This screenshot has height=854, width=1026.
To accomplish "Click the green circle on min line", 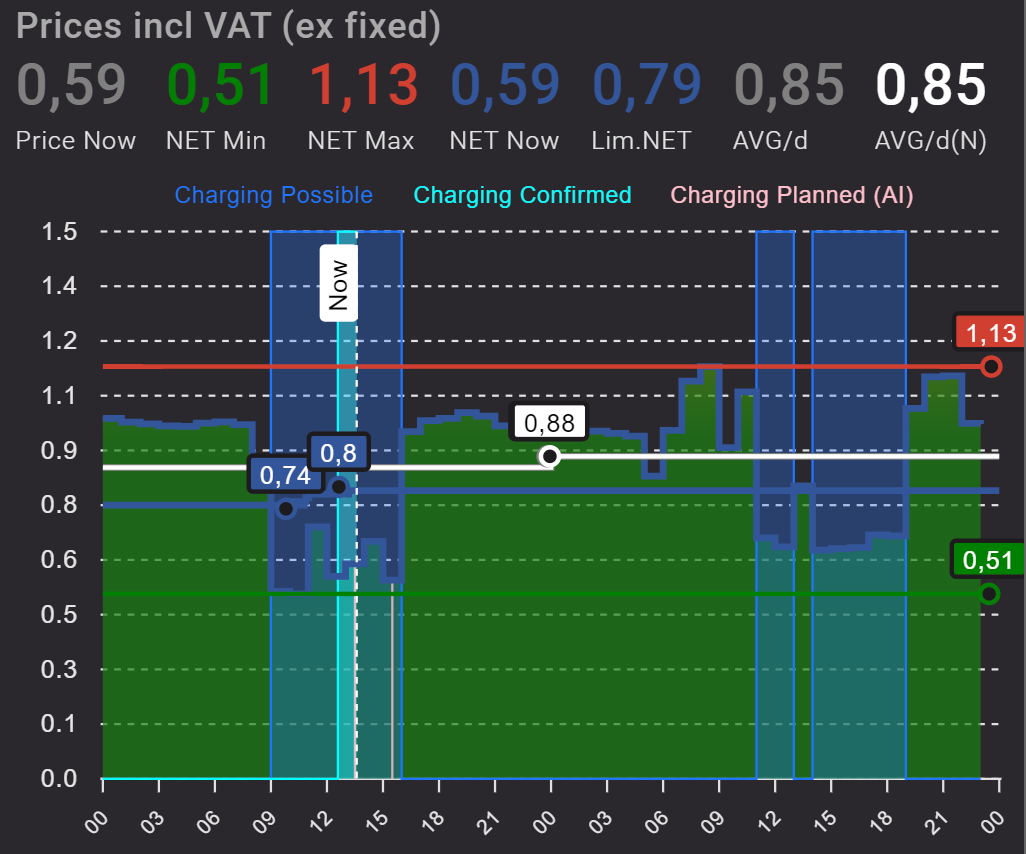I will (990, 594).
